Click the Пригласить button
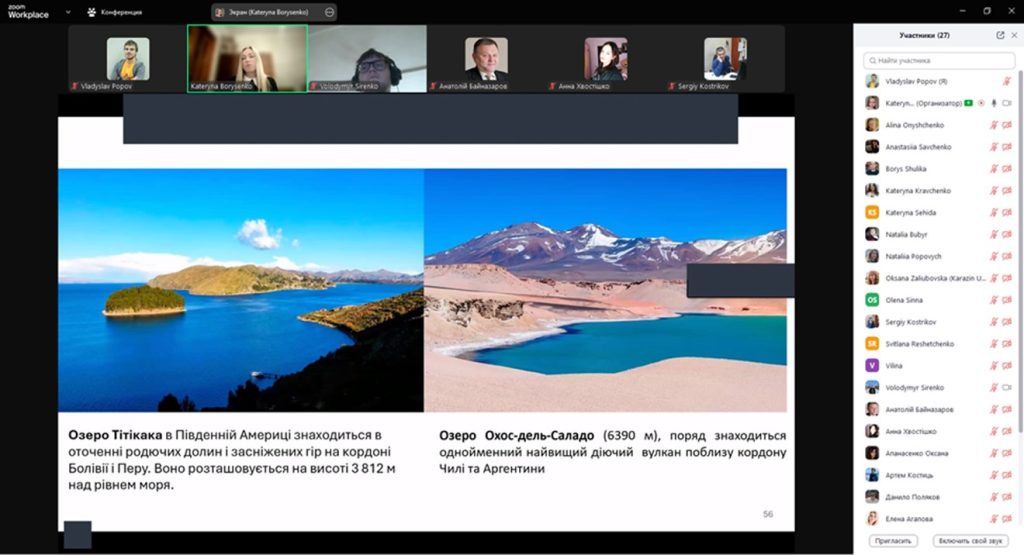The image size is (1024, 555). (891, 541)
